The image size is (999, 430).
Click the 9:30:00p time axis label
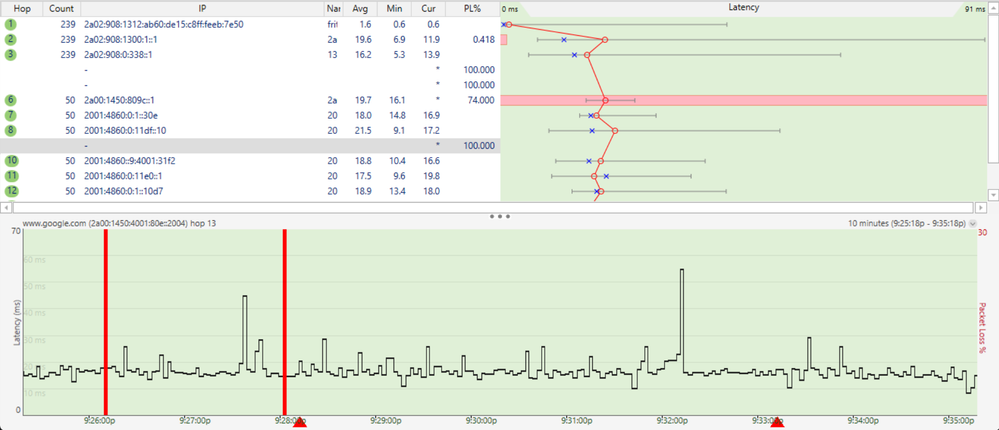tap(483, 421)
